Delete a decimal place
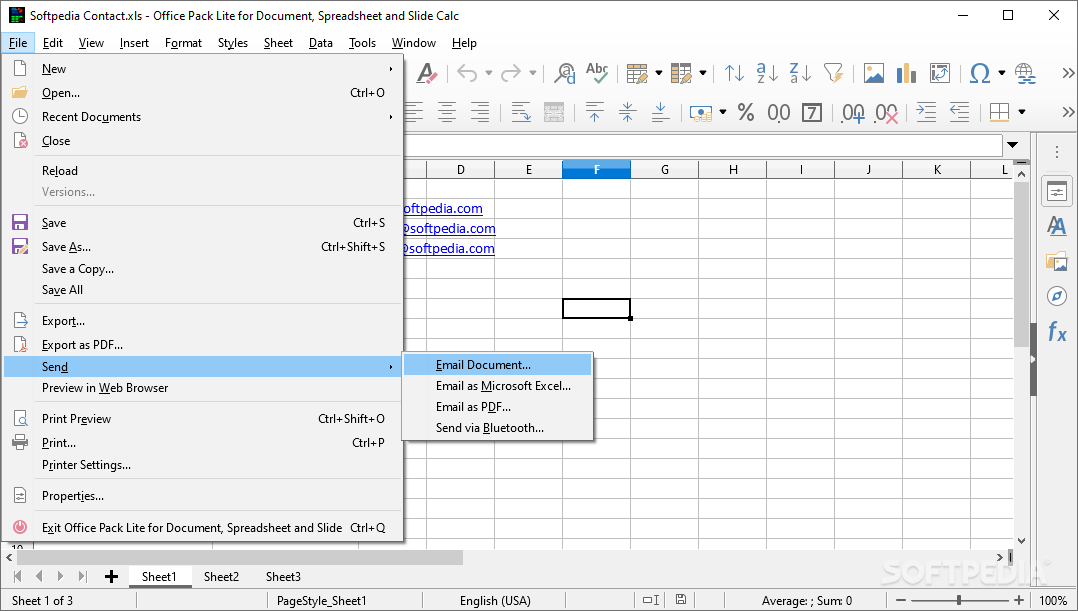Screen dimensions: 1078x611 886,113
